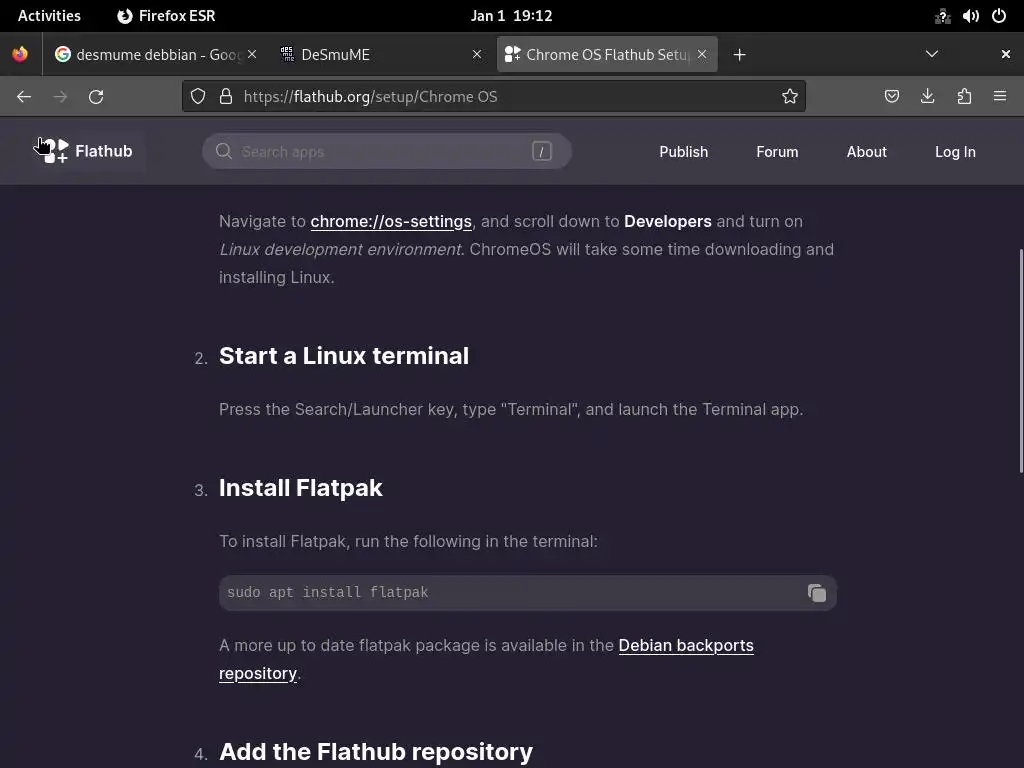The width and height of the screenshot is (1024, 768).
Task: Switch to the desmume debbian Google tab
Action: point(150,54)
